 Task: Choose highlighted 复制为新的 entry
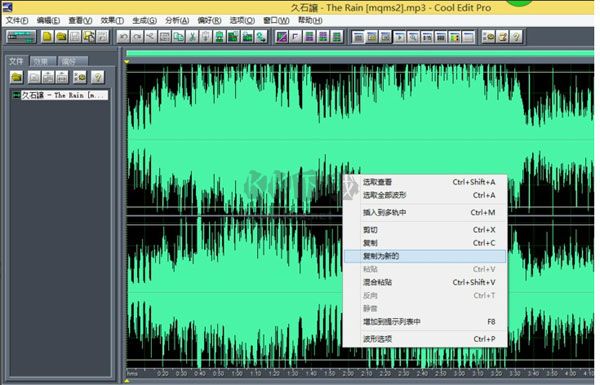point(425,256)
